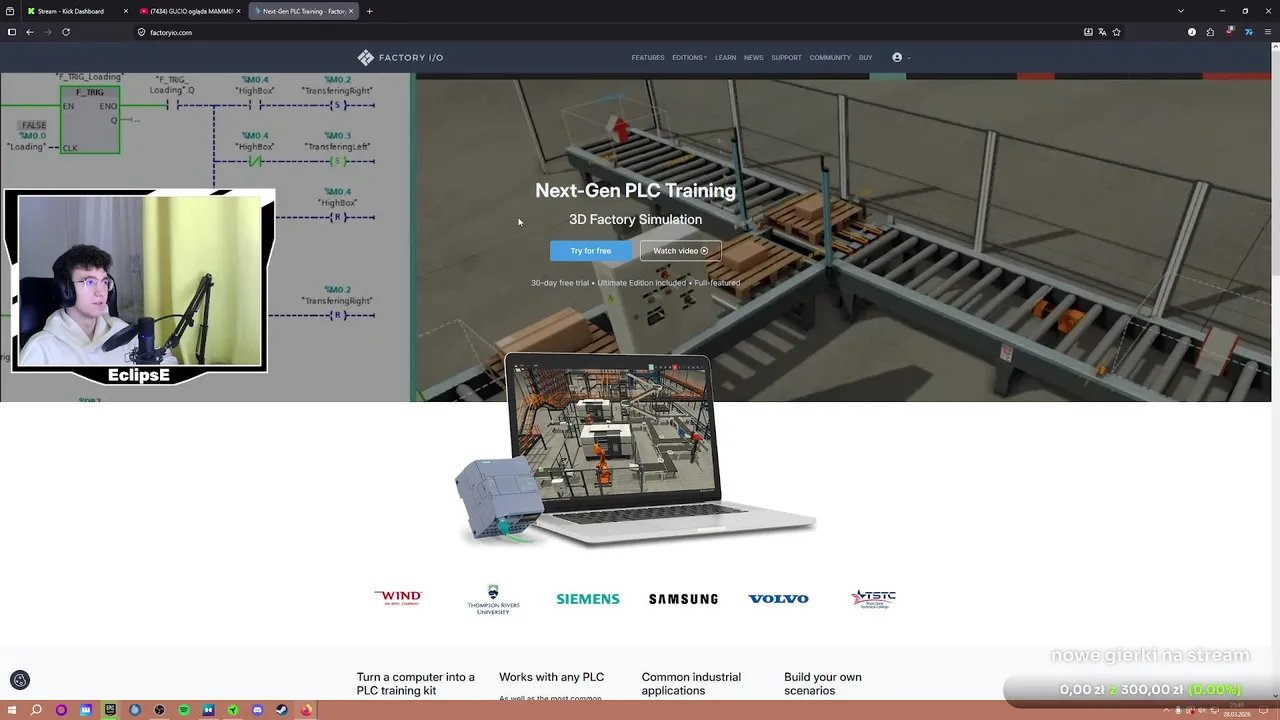
Task: Click the Factory I/O logo in the header
Action: 400,58
